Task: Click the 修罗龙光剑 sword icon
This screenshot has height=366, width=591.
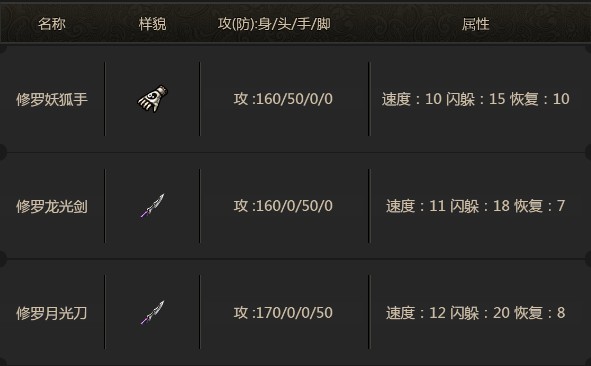Action: pyautogui.click(x=153, y=205)
